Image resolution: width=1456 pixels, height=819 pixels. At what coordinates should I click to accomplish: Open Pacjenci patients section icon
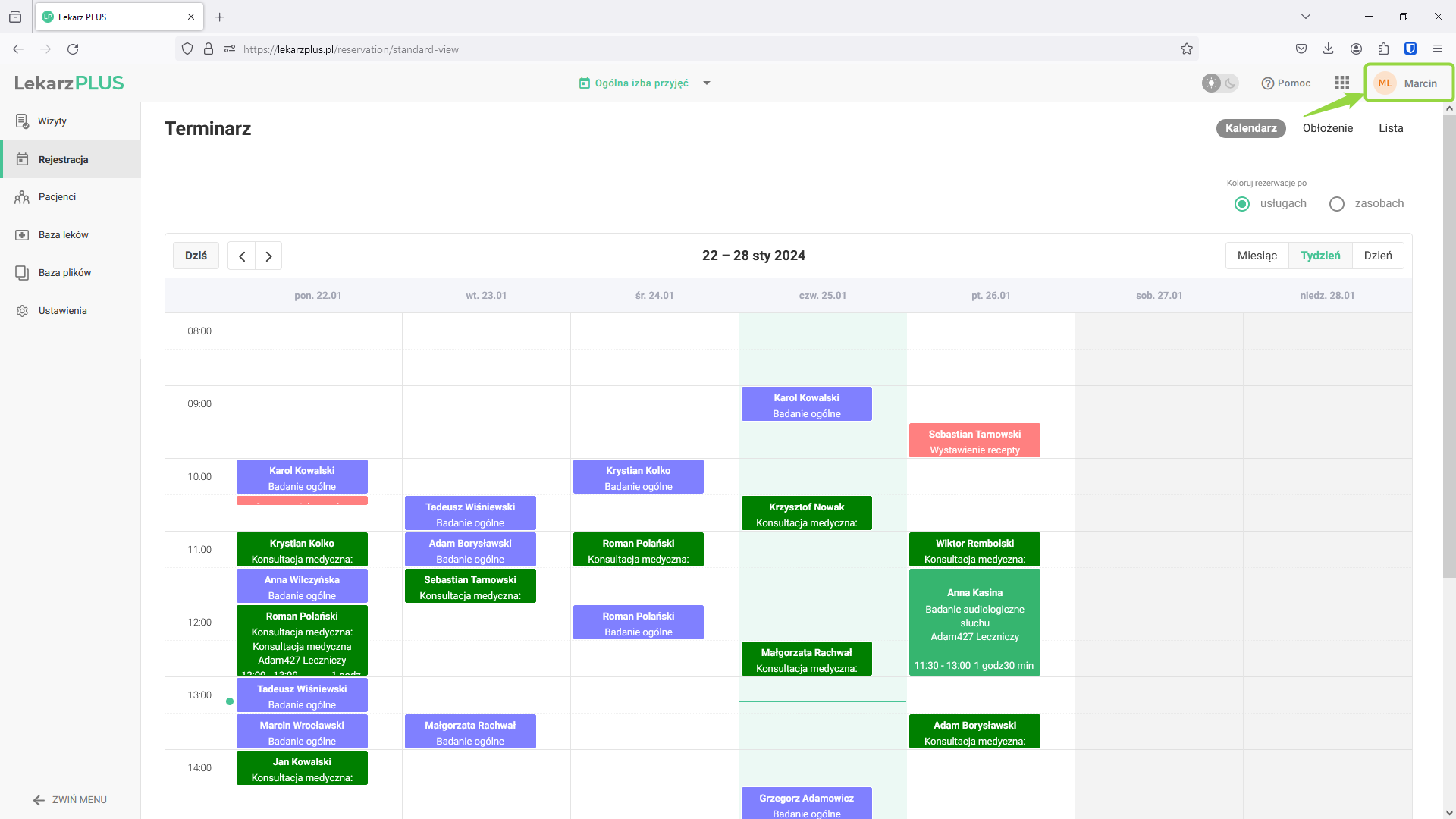pyautogui.click(x=22, y=197)
